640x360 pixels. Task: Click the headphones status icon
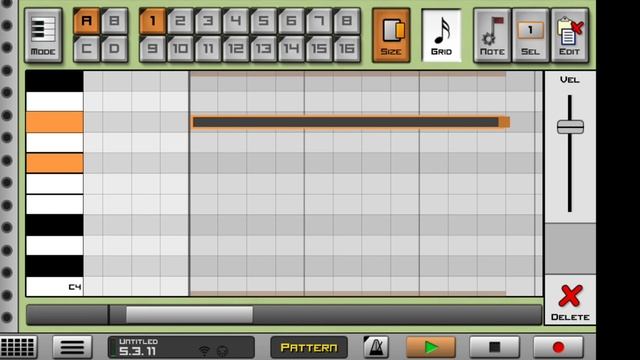point(222,350)
